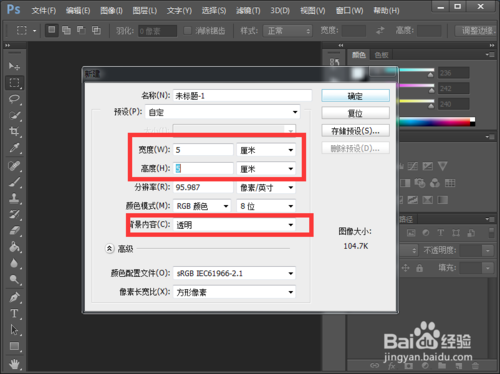
Task: Select the Pen tool
Action: pyautogui.click(x=14, y=297)
